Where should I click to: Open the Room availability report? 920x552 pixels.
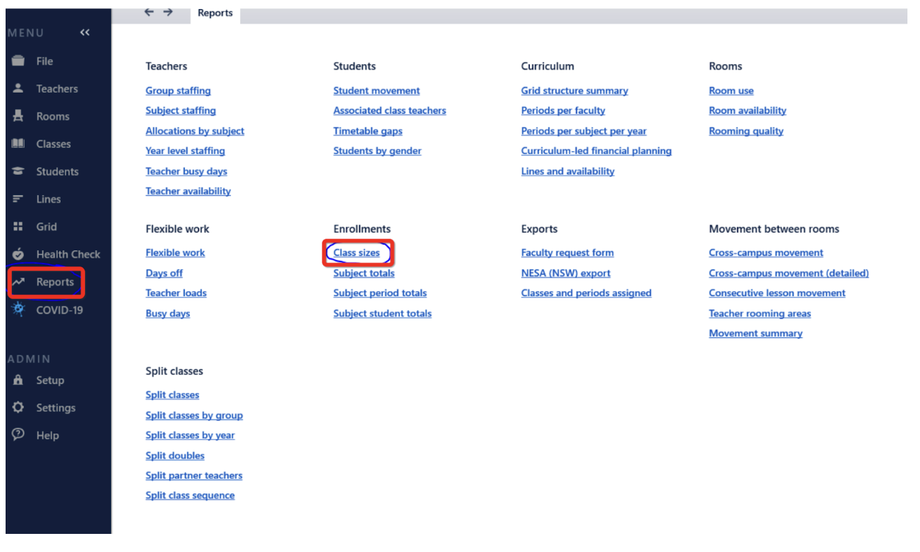[747, 111]
